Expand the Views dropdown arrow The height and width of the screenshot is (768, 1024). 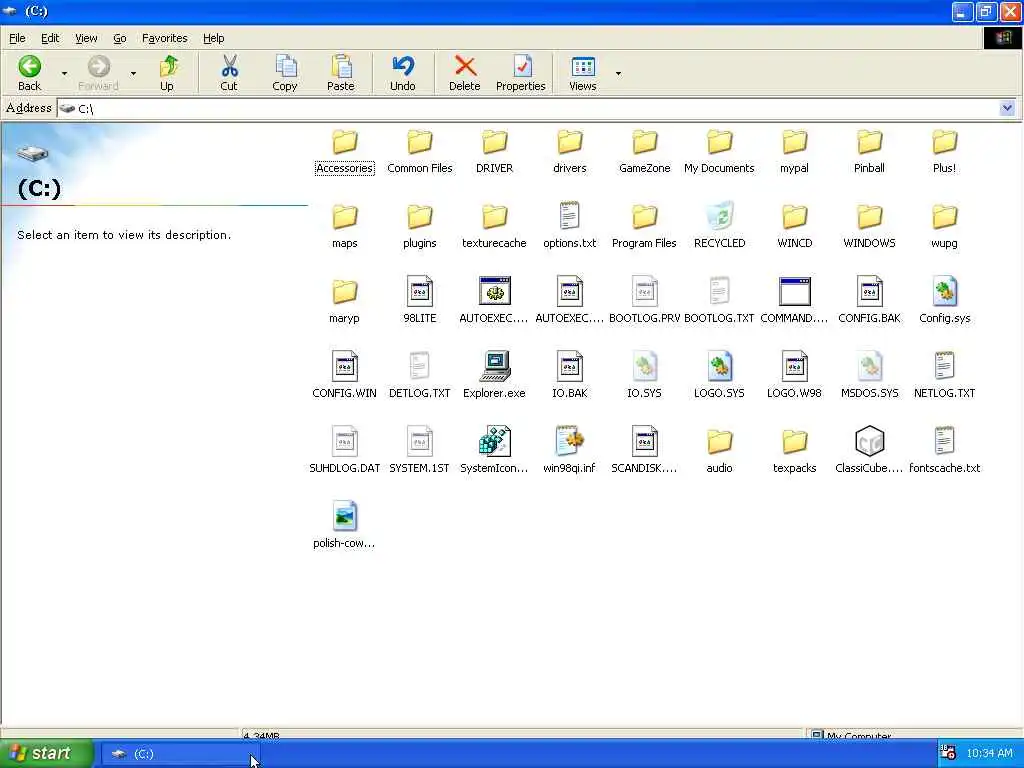618,73
